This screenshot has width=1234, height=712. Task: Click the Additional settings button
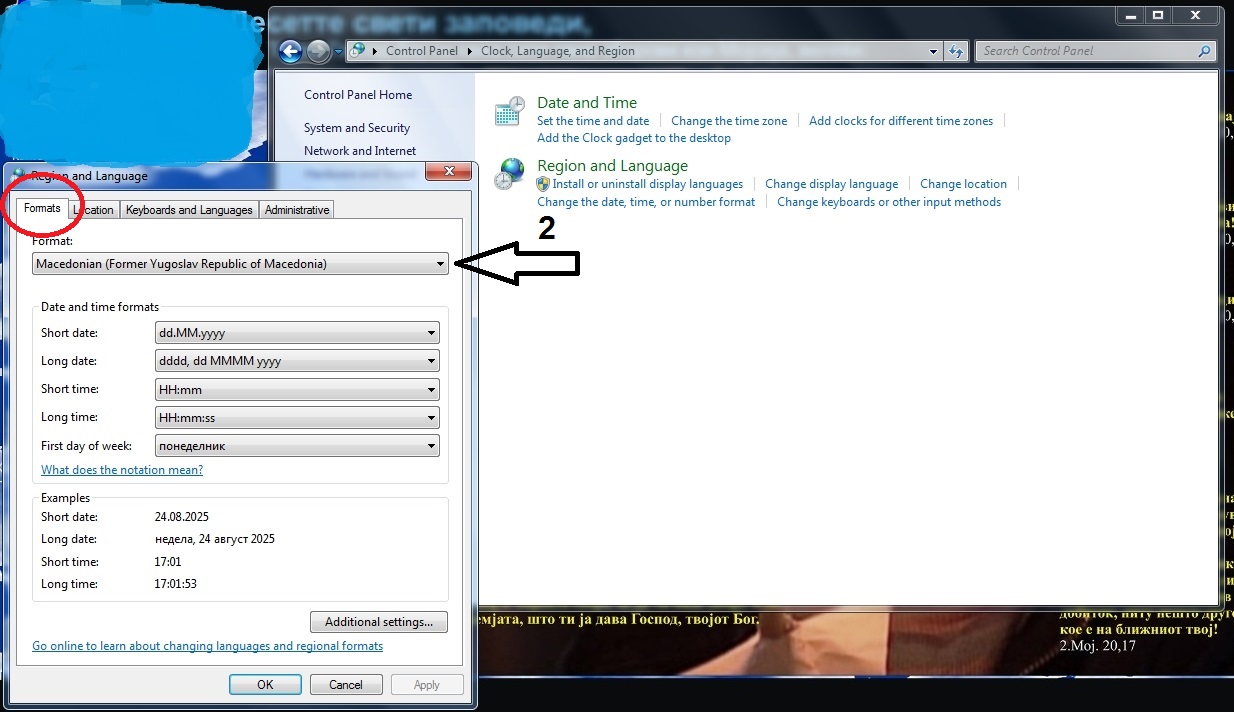coord(379,622)
